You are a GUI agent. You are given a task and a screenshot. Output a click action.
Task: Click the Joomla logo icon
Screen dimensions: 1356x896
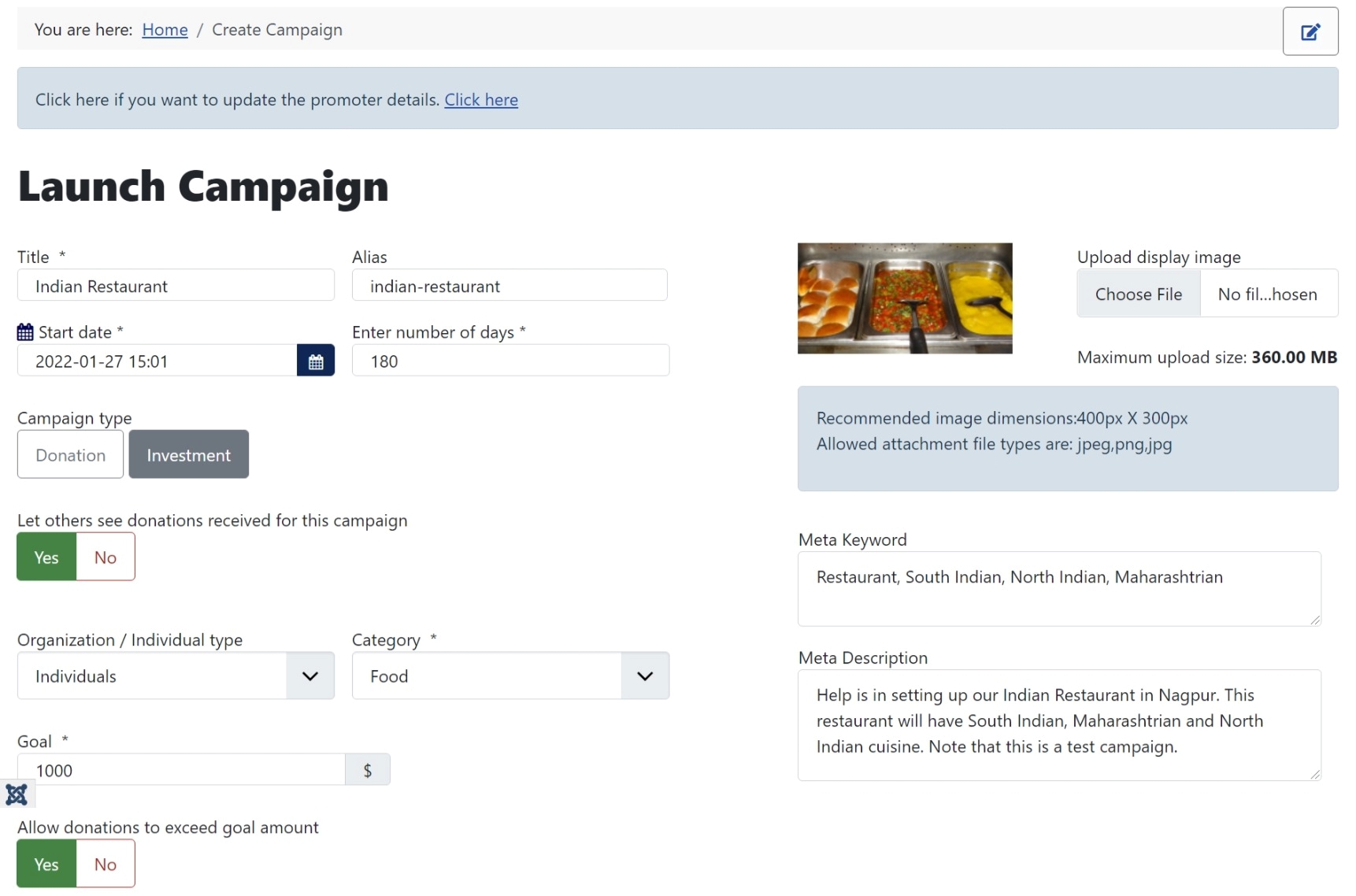pos(17,794)
